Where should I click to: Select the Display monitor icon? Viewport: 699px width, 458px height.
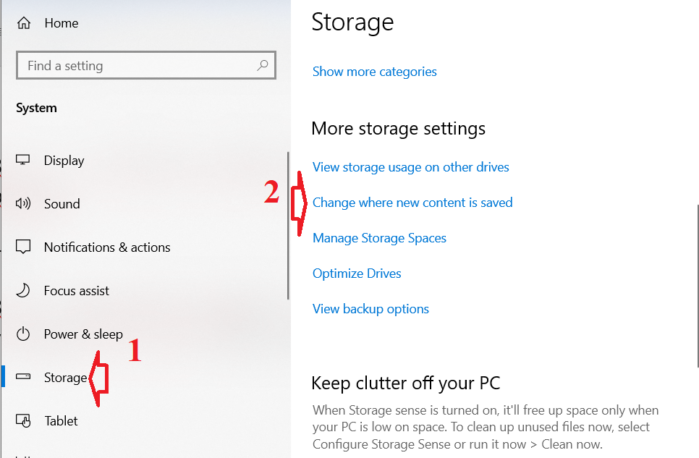click(x=23, y=160)
